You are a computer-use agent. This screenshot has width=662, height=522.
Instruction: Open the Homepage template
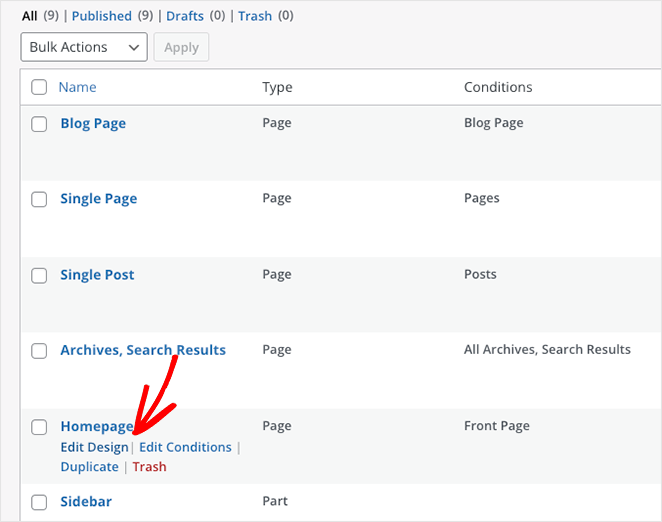(x=97, y=427)
